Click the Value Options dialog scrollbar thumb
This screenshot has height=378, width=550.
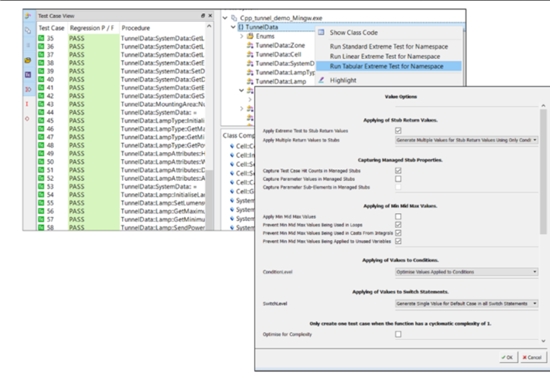[x=543, y=171]
